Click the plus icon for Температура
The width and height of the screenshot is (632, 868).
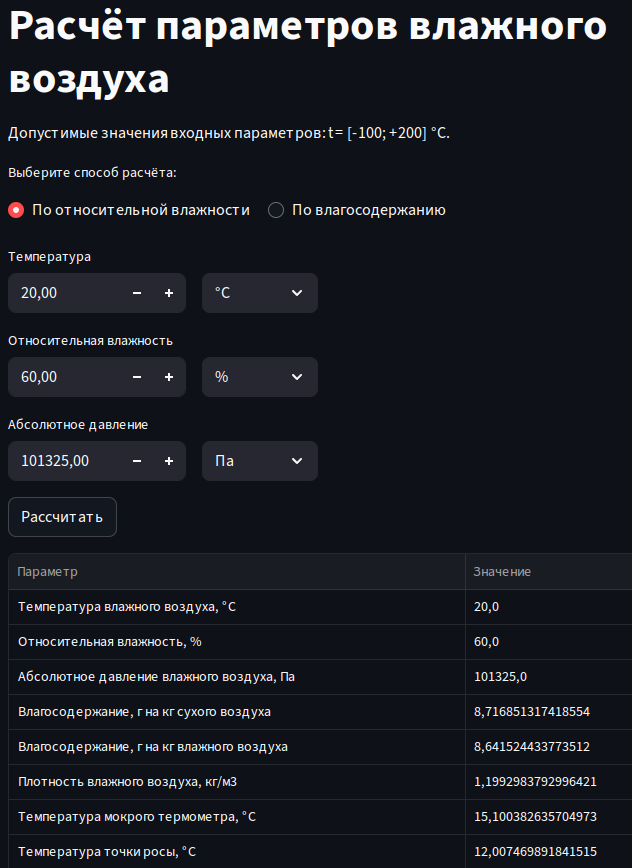[169, 293]
